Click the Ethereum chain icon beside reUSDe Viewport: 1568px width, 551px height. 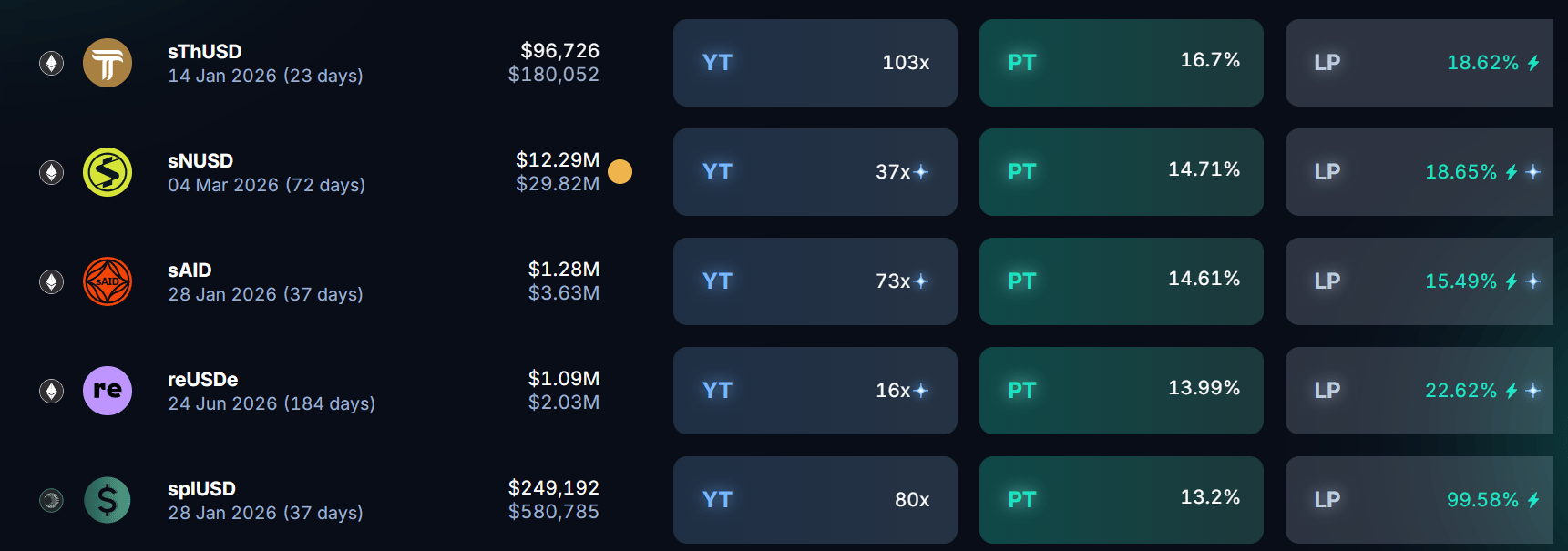coord(51,391)
